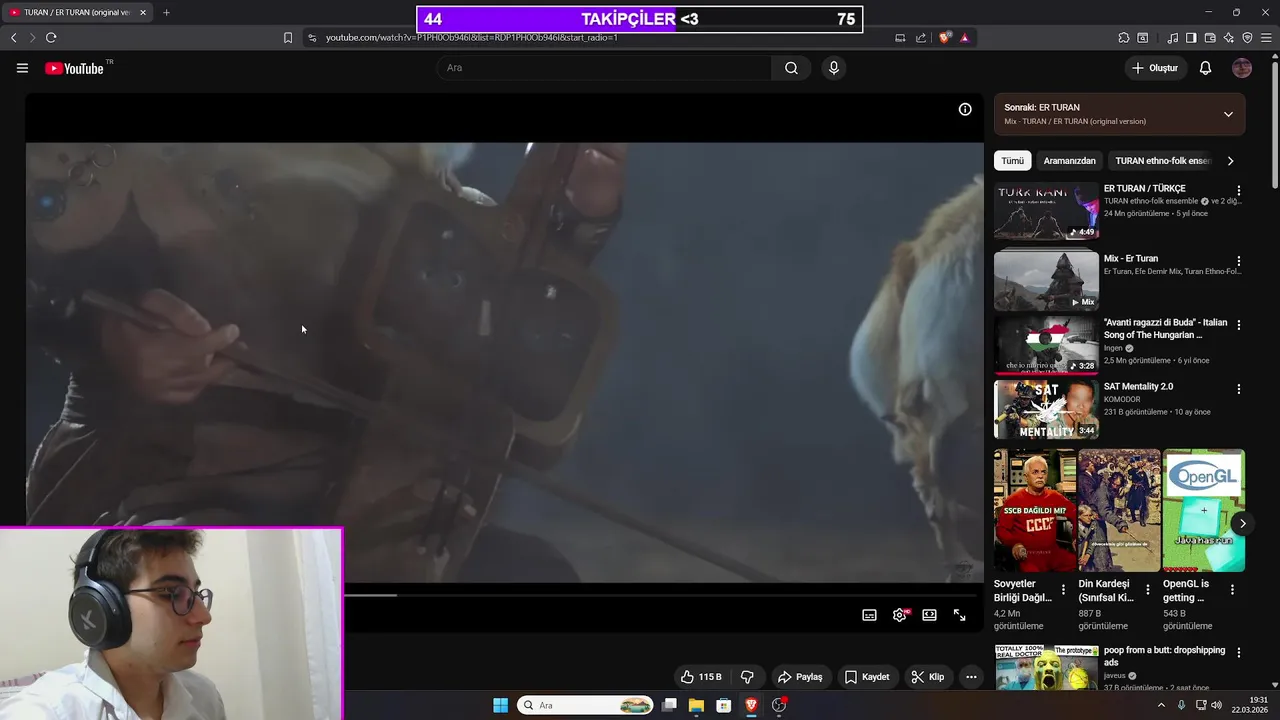
Task: Toggle the browser sidebar panel
Action: (1191, 38)
